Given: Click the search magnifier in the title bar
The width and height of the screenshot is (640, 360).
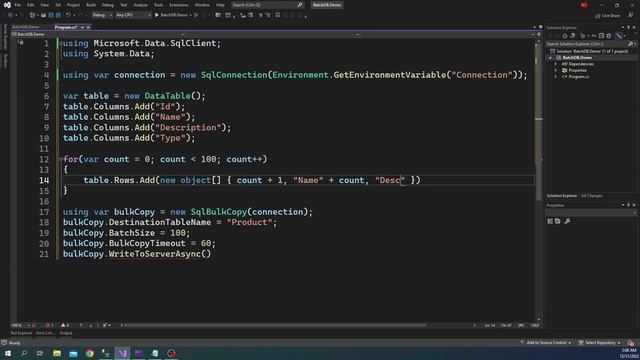Looking at the screenshot, I should pos(300,5).
